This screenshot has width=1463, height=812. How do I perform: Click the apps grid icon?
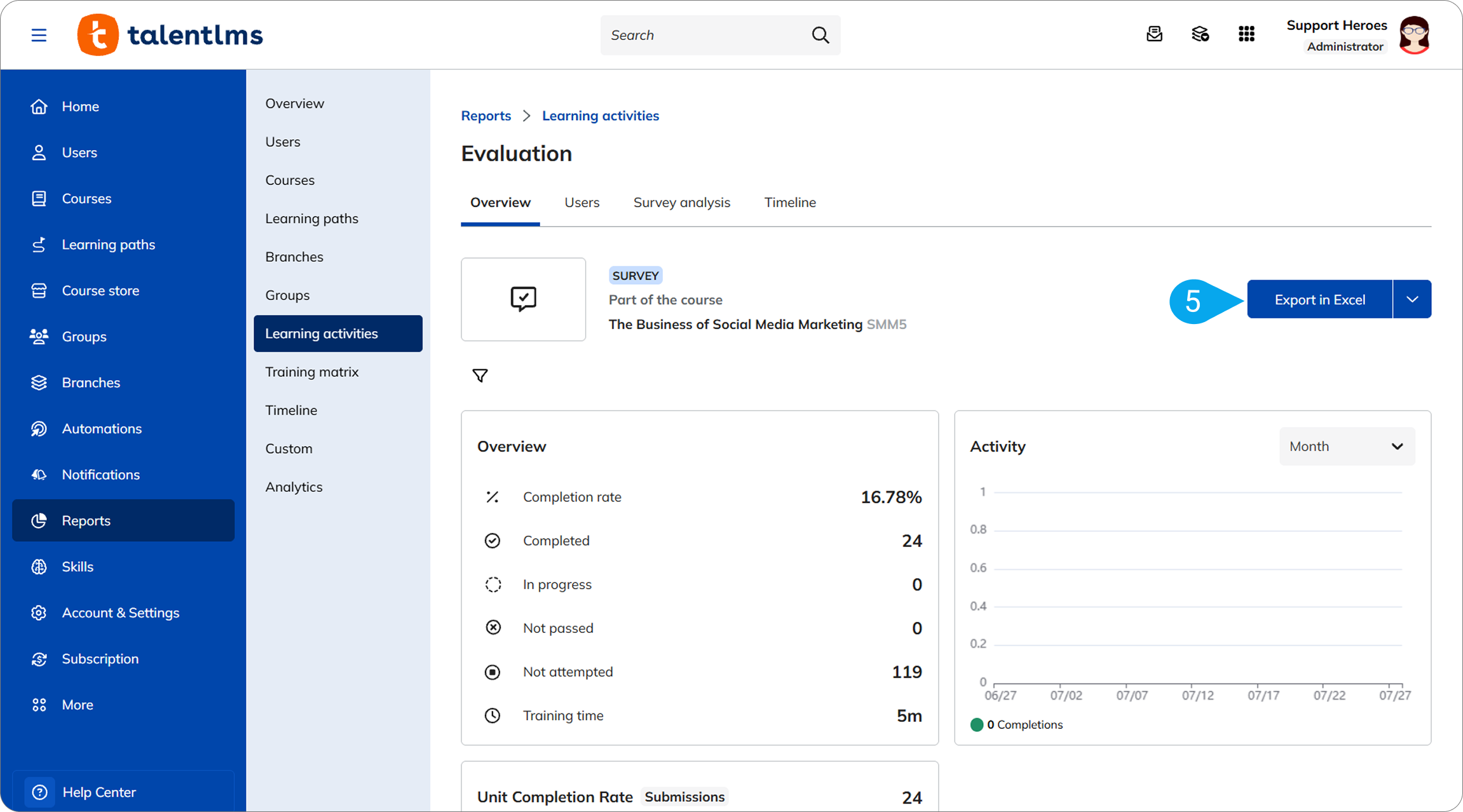click(x=1246, y=34)
